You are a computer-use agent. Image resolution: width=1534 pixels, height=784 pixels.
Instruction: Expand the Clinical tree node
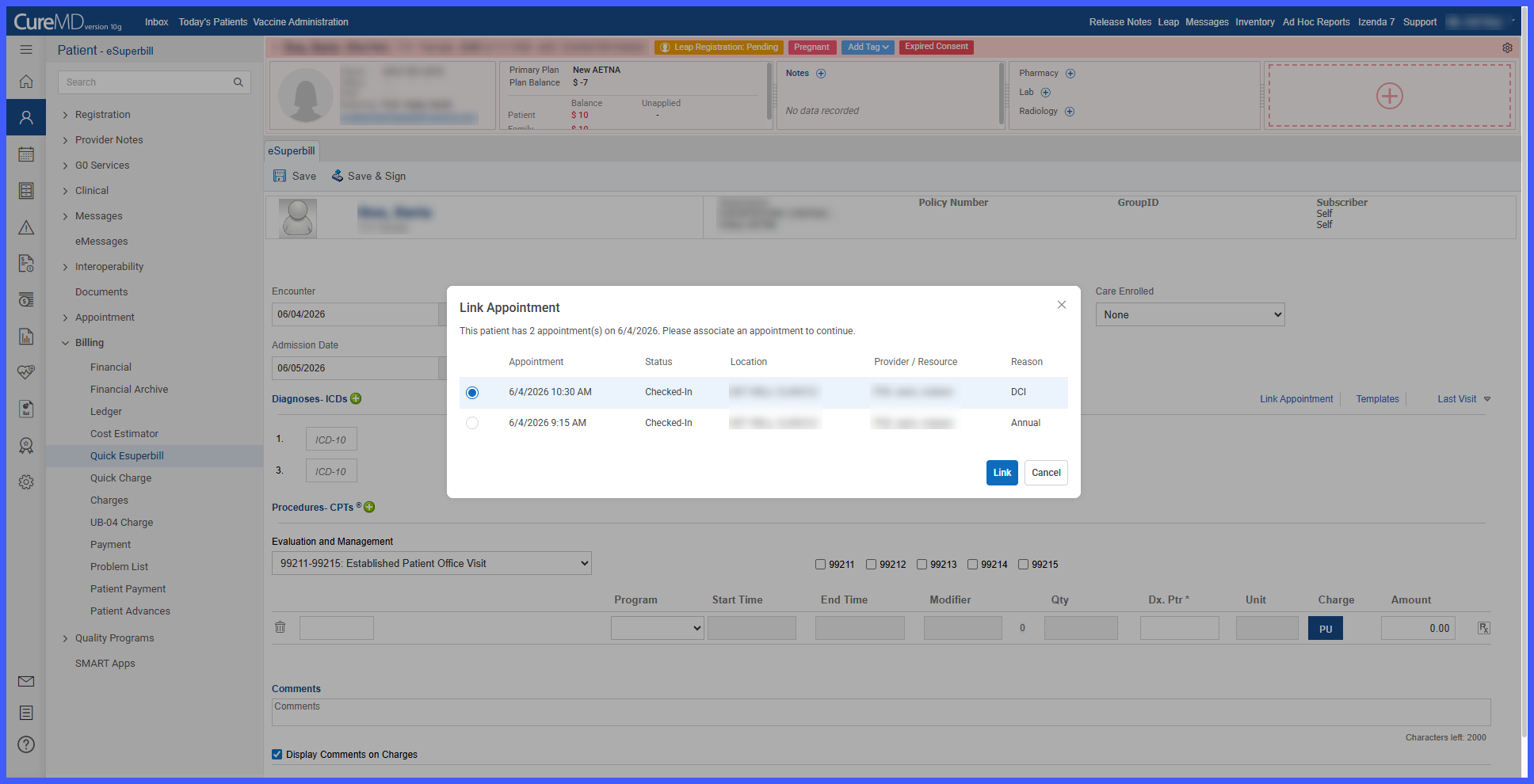pyautogui.click(x=65, y=191)
